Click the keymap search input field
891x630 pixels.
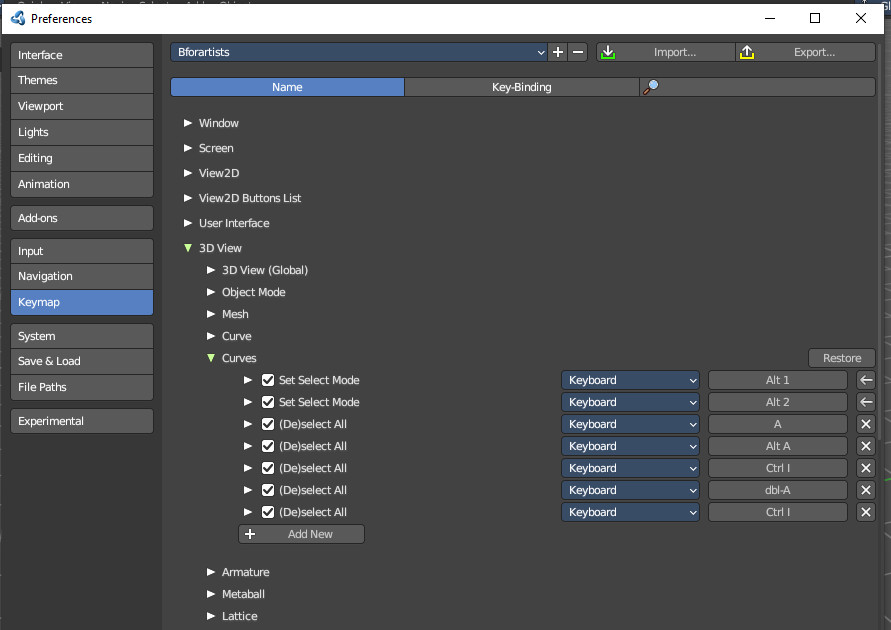click(x=770, y=87)
